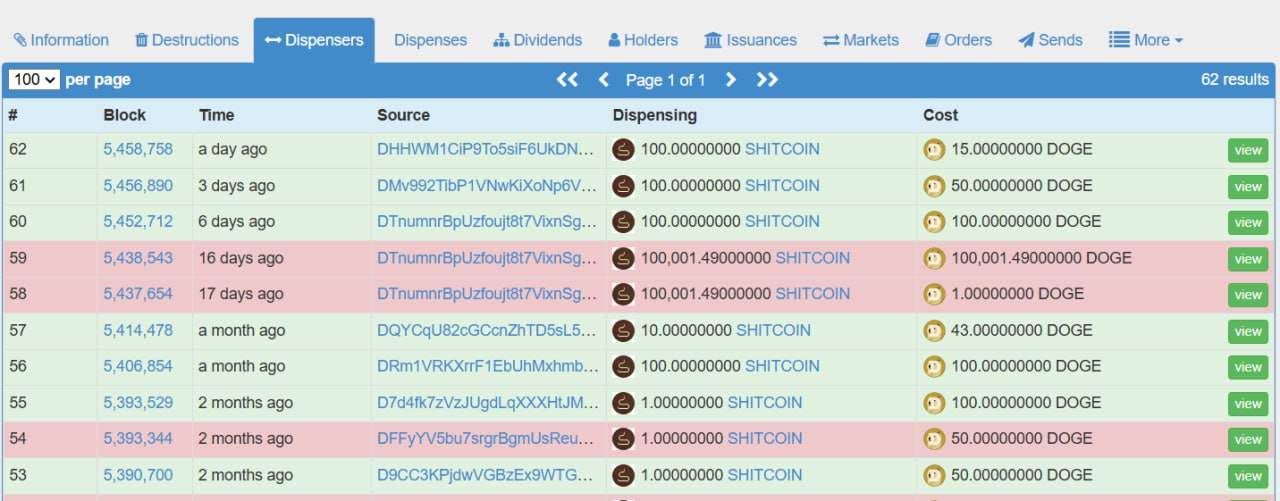This screenshot has width=1280, height=501.
Task: View dispenser number 57
Action: click(x=1248, y=331)
